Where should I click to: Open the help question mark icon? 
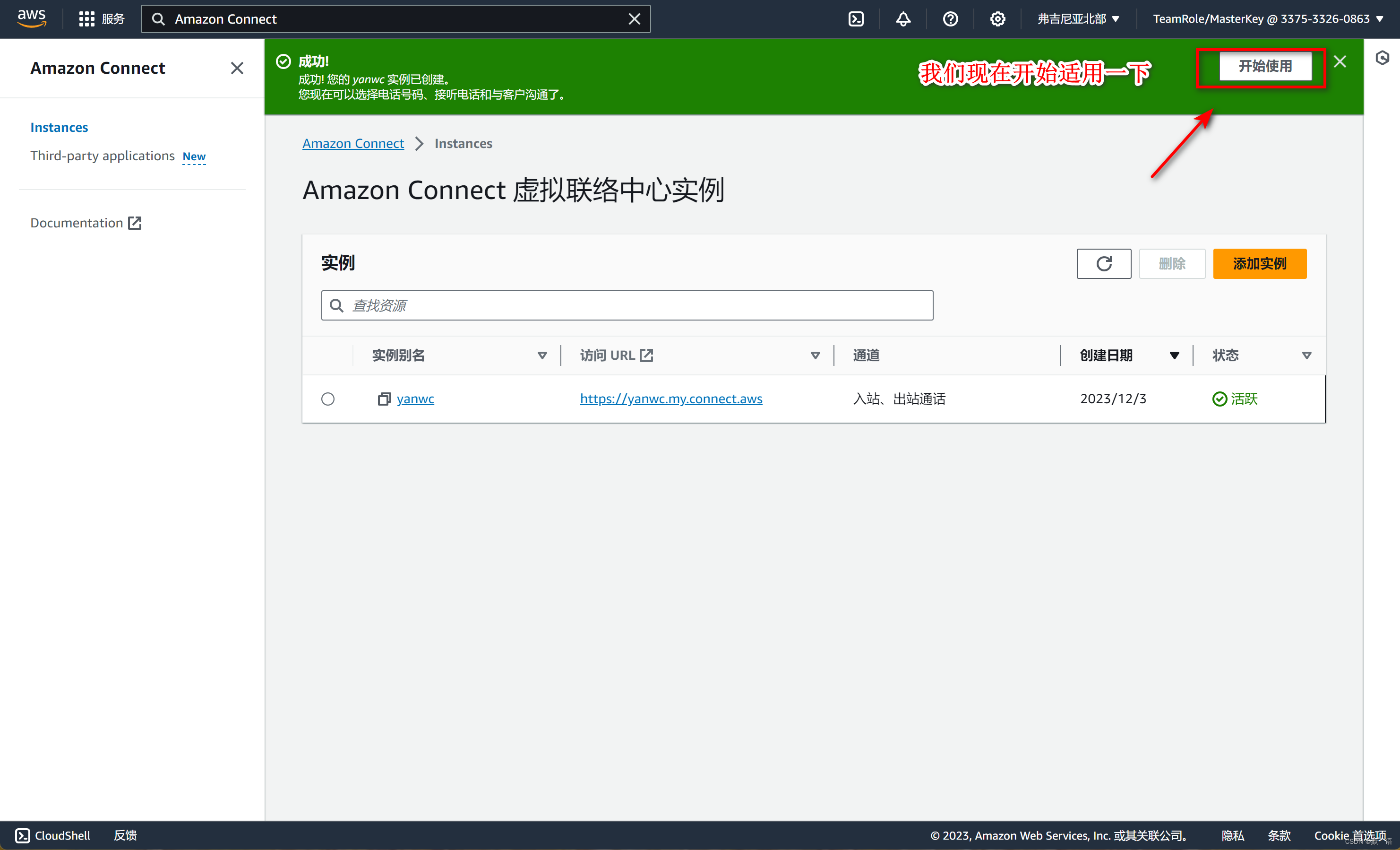point(950,19)
